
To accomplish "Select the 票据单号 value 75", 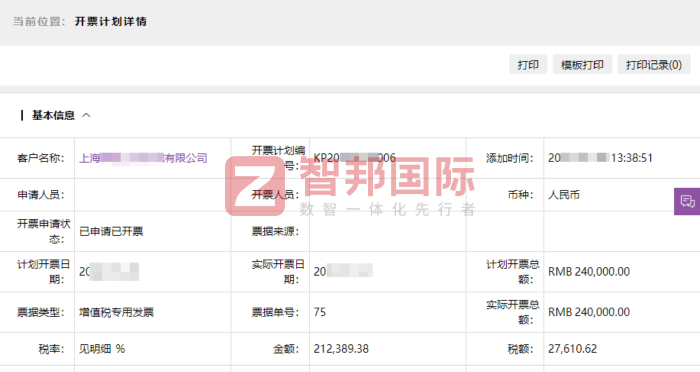I will coord(320,312).
